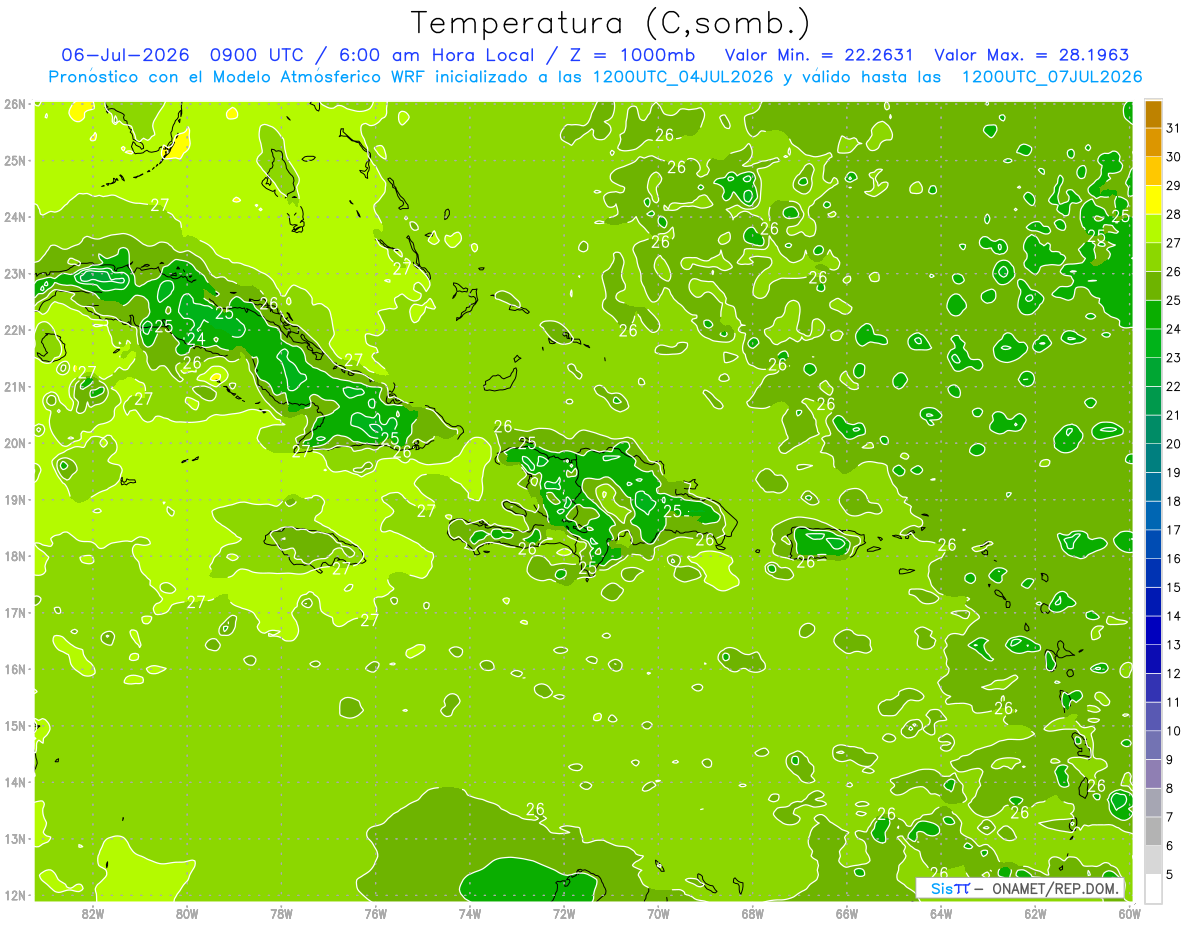
Task: Select valid-until time '1200UTC_07JUL2026'
Action: [1052, 76]
